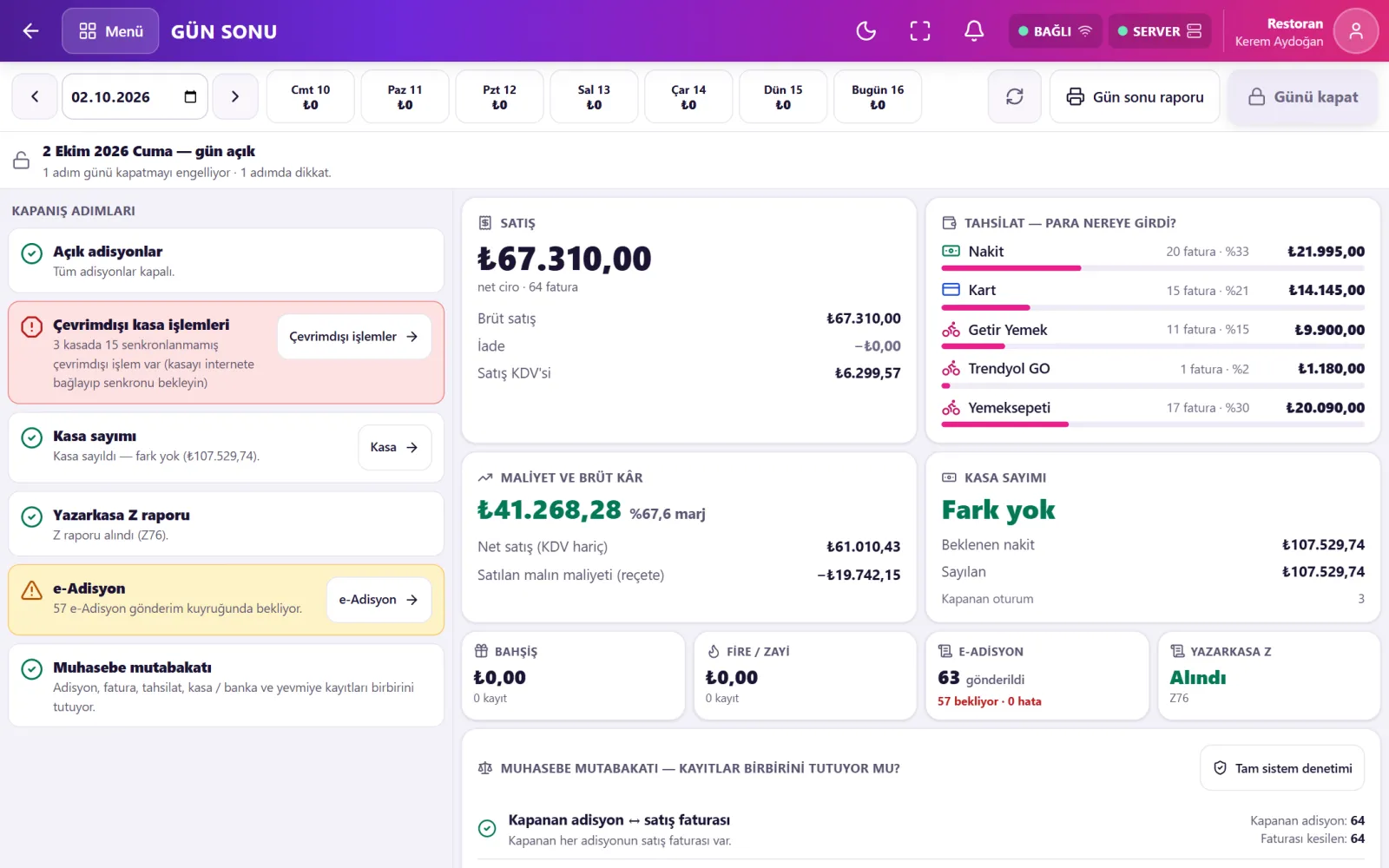The width and height of the screenshot is (1389, 868).
Task: Go to previous day arrow
Action: [35, 96]
